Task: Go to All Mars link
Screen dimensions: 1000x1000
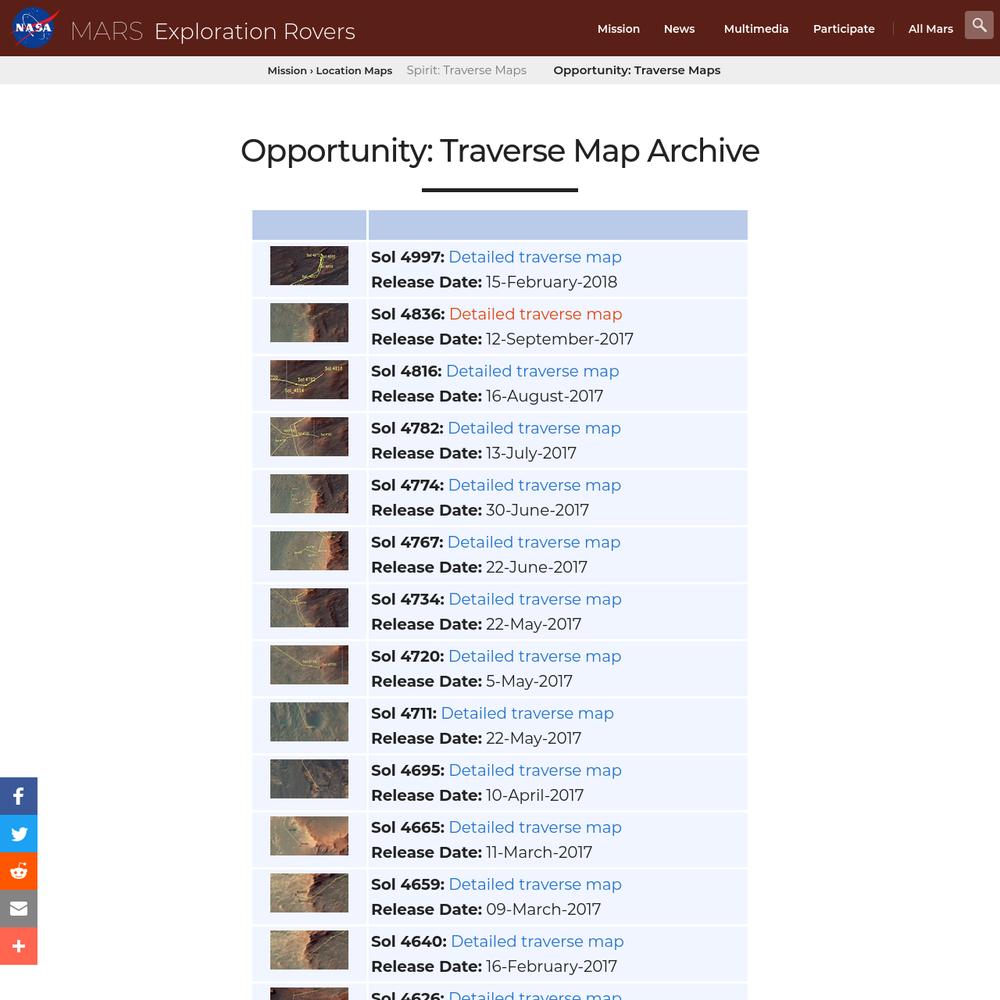Action: (x=930, y=29)
